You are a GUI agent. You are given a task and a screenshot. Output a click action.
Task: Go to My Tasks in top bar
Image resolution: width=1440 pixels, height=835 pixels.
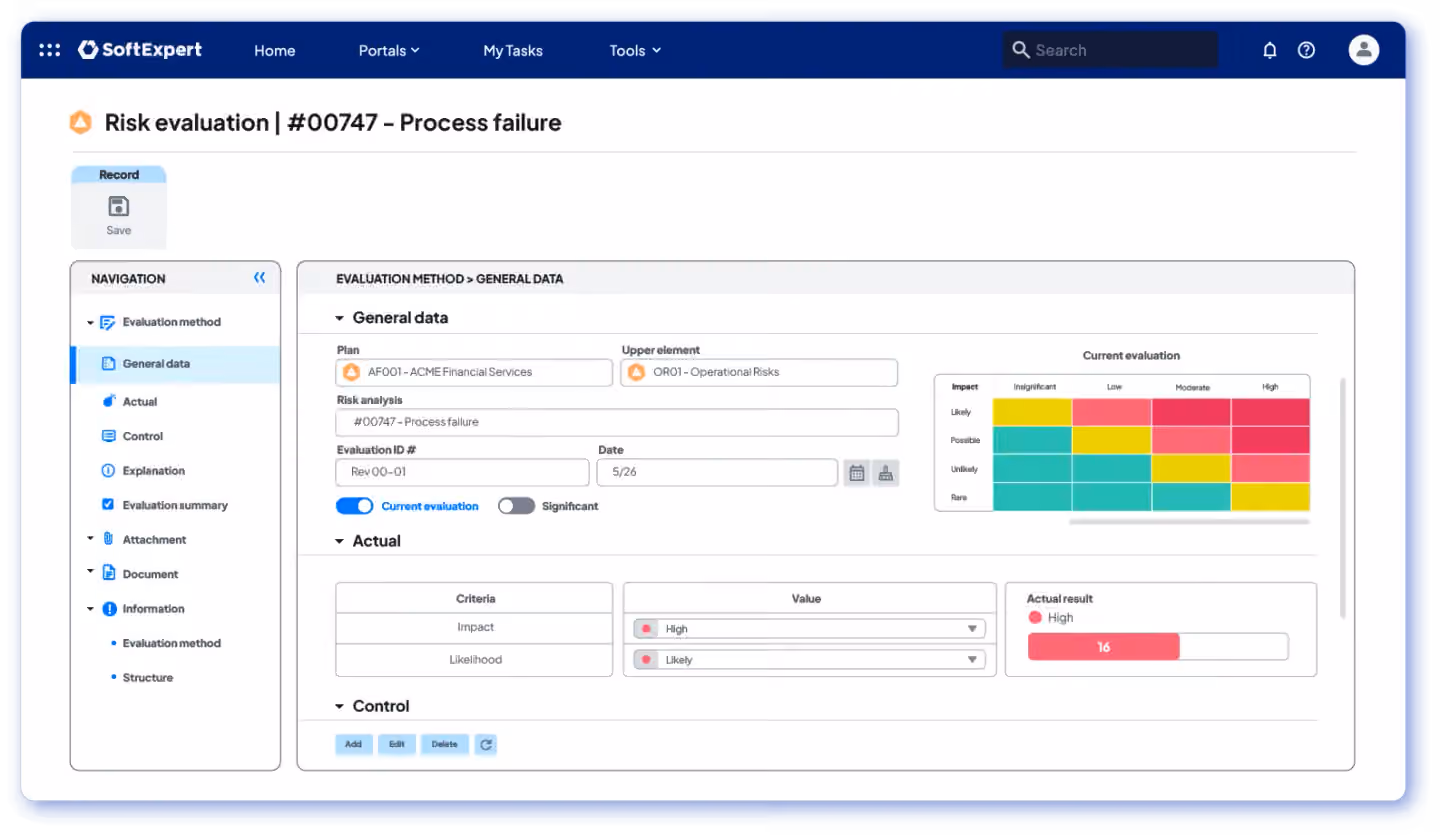513,50
